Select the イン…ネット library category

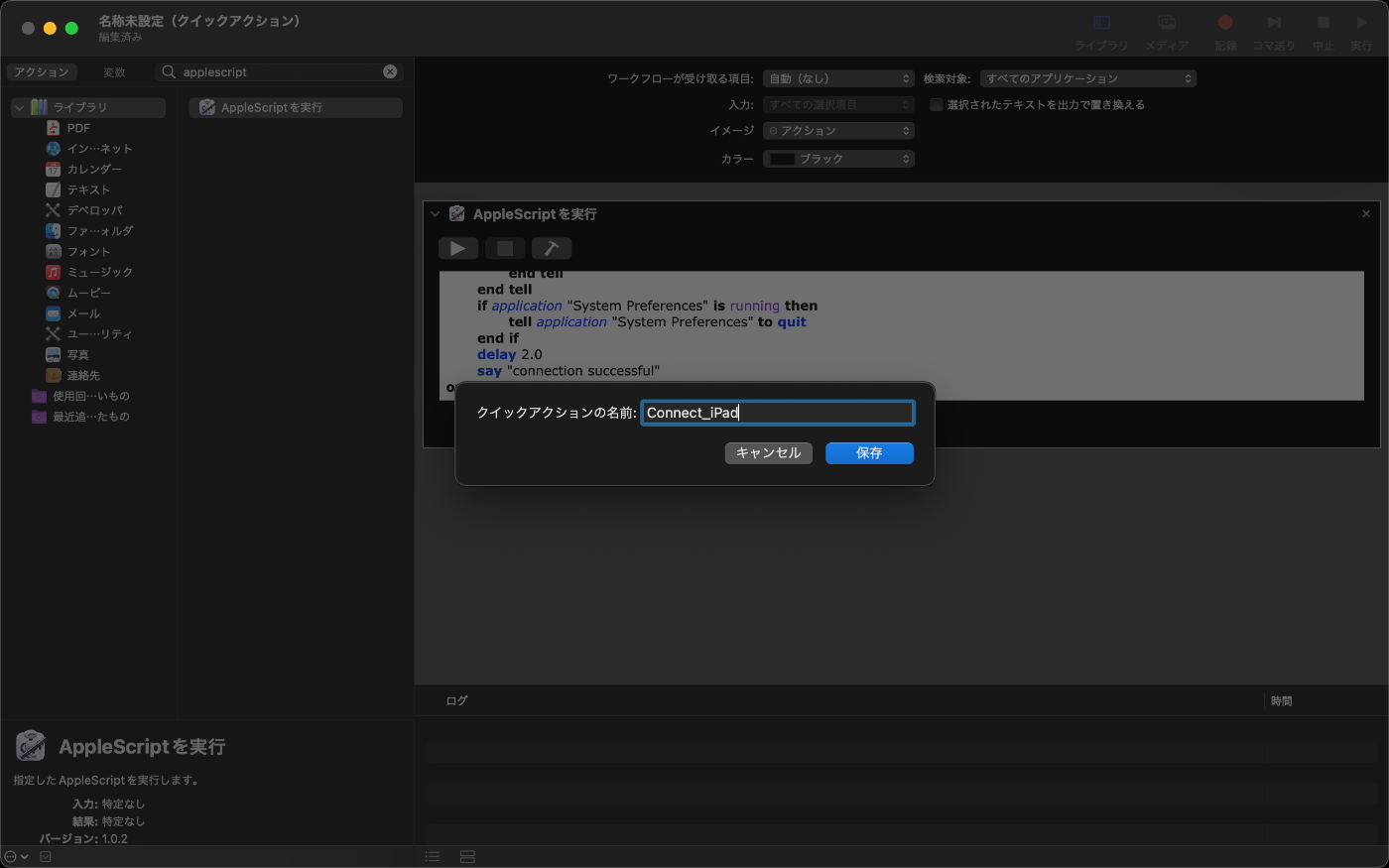tap(88, 149)
